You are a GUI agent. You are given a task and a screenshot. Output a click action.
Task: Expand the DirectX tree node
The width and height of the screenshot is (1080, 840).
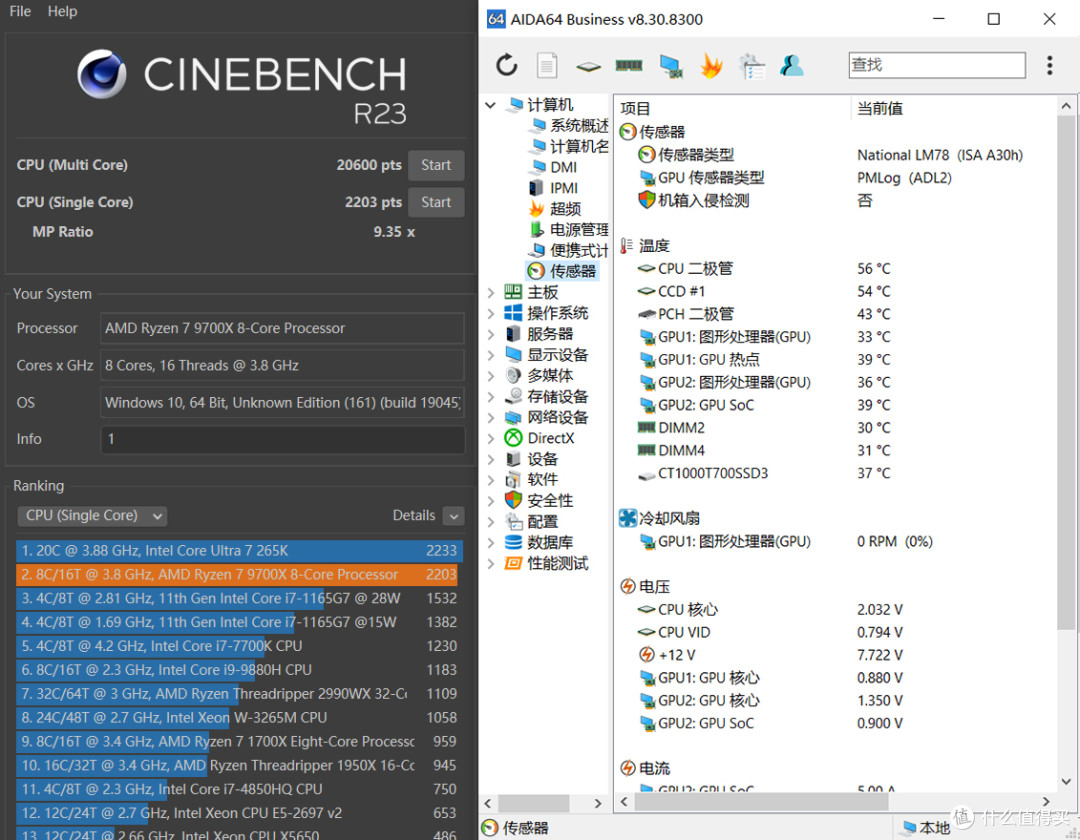coord(490,439)
